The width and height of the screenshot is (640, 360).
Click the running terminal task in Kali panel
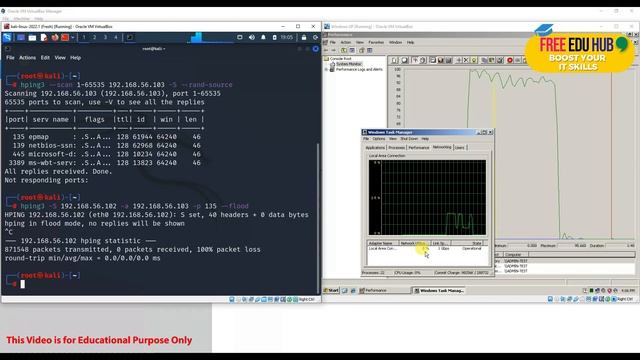[130, 38]
